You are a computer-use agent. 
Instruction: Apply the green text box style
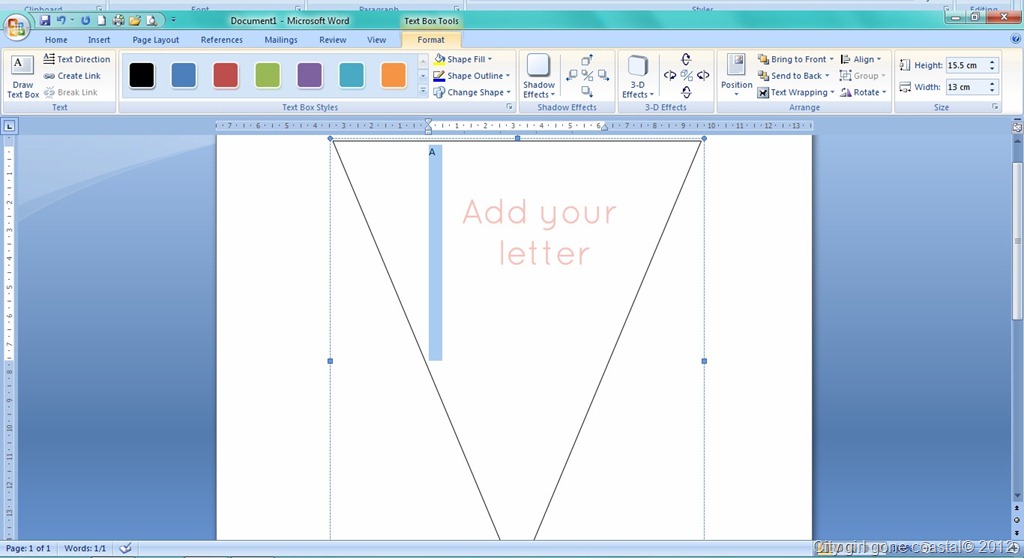point(267,75)
